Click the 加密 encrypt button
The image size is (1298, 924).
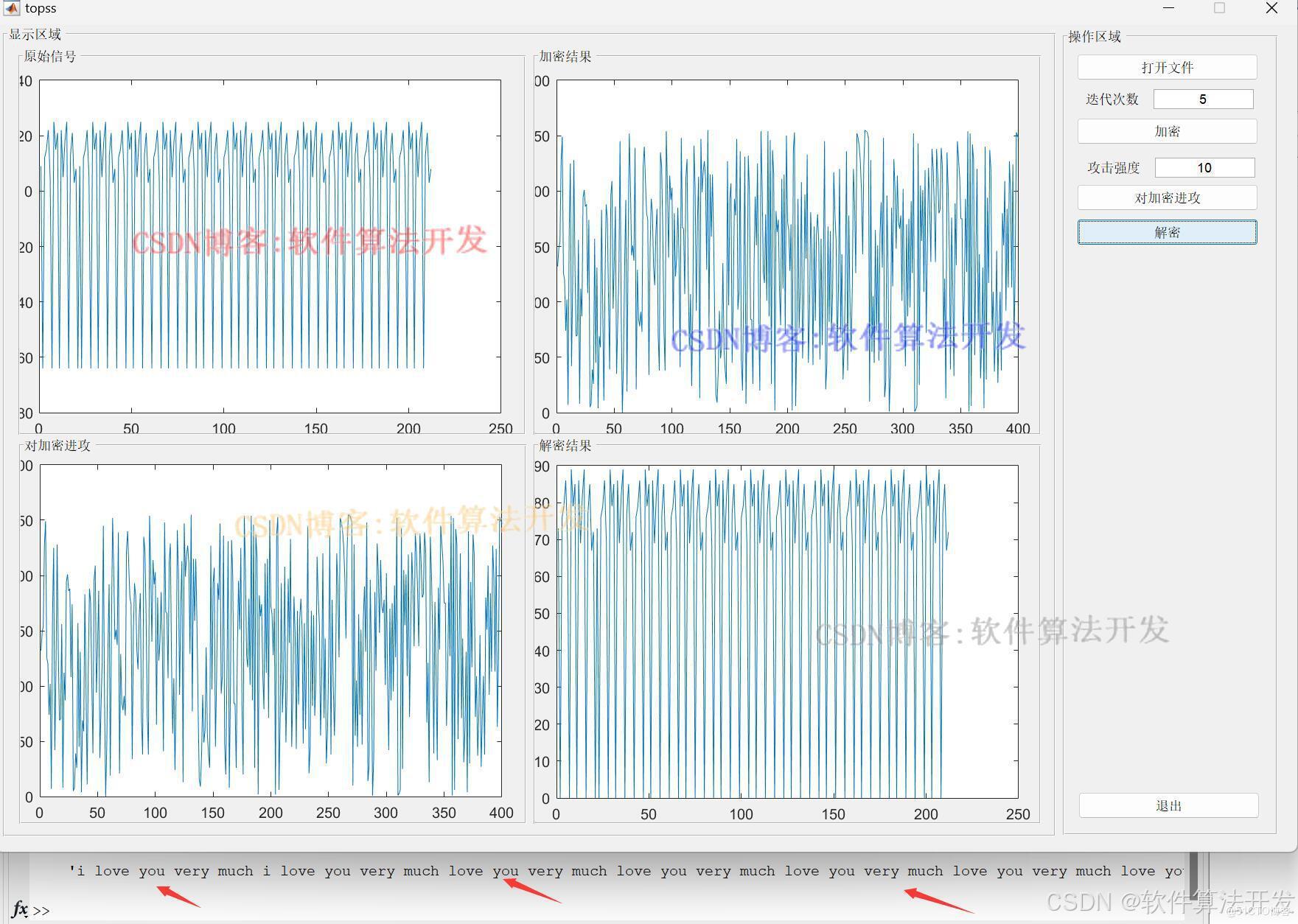pos(1167,131)
